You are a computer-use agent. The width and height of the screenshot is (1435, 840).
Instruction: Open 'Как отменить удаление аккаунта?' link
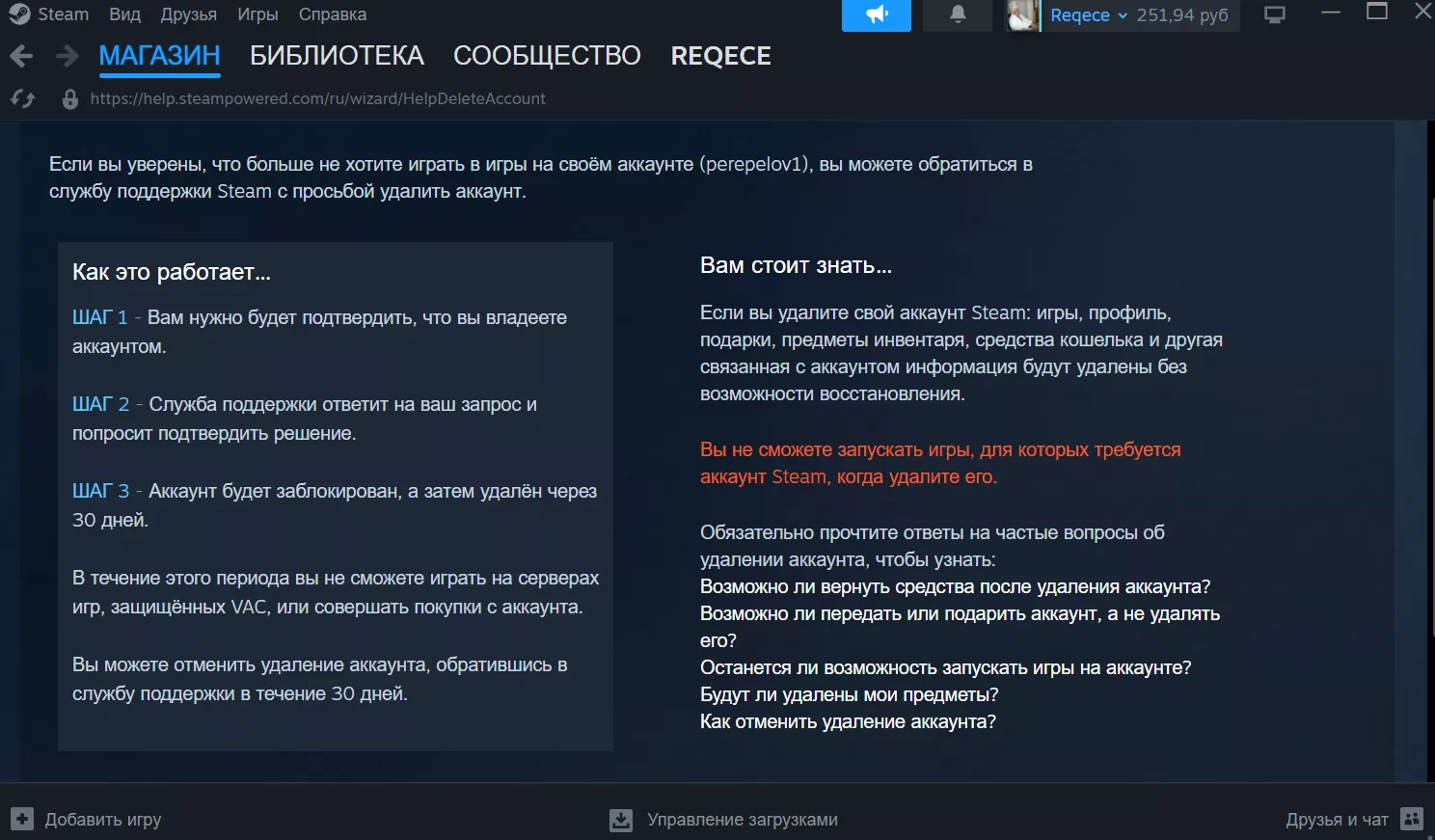[x=848, y=720]
